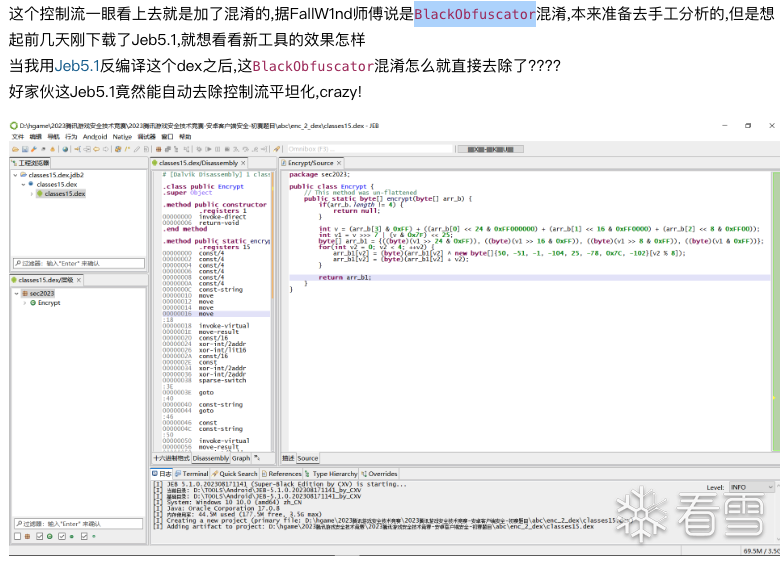This screenshot has width=780, height=561.
Task: Open the 日志 log tab
Action: (x=162, y=473)
